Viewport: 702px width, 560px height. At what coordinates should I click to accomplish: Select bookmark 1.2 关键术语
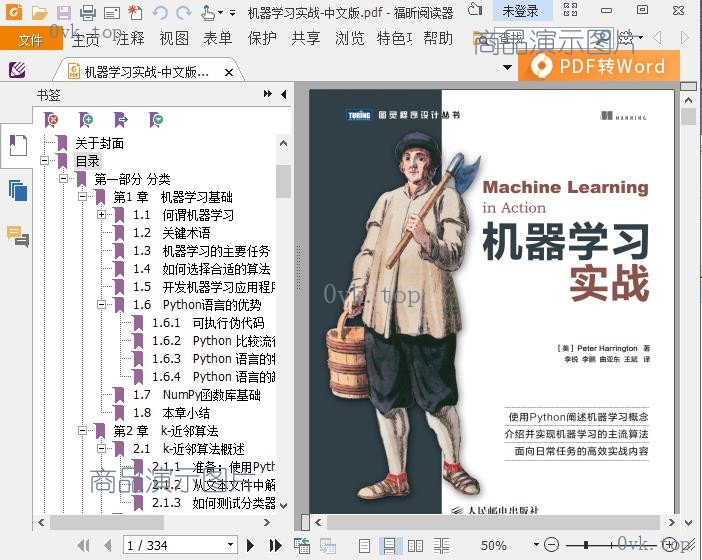[x=171, y=233]
